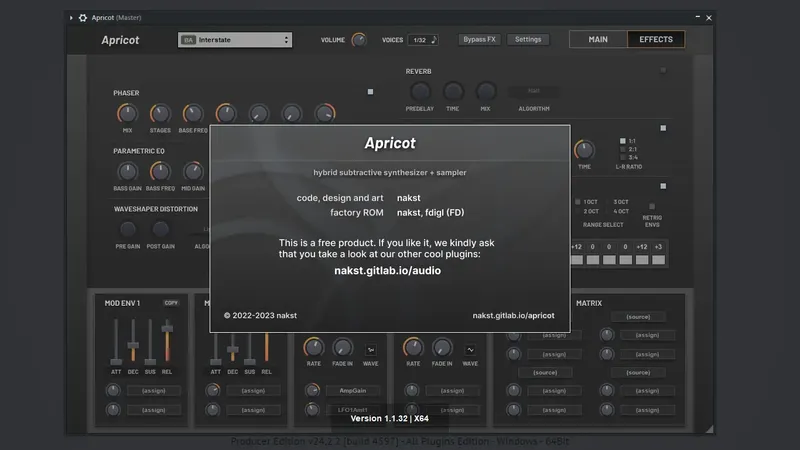Click the Apricot logo in the header
800x450 pixels.
pyautogui.click(x=120, y=40)
